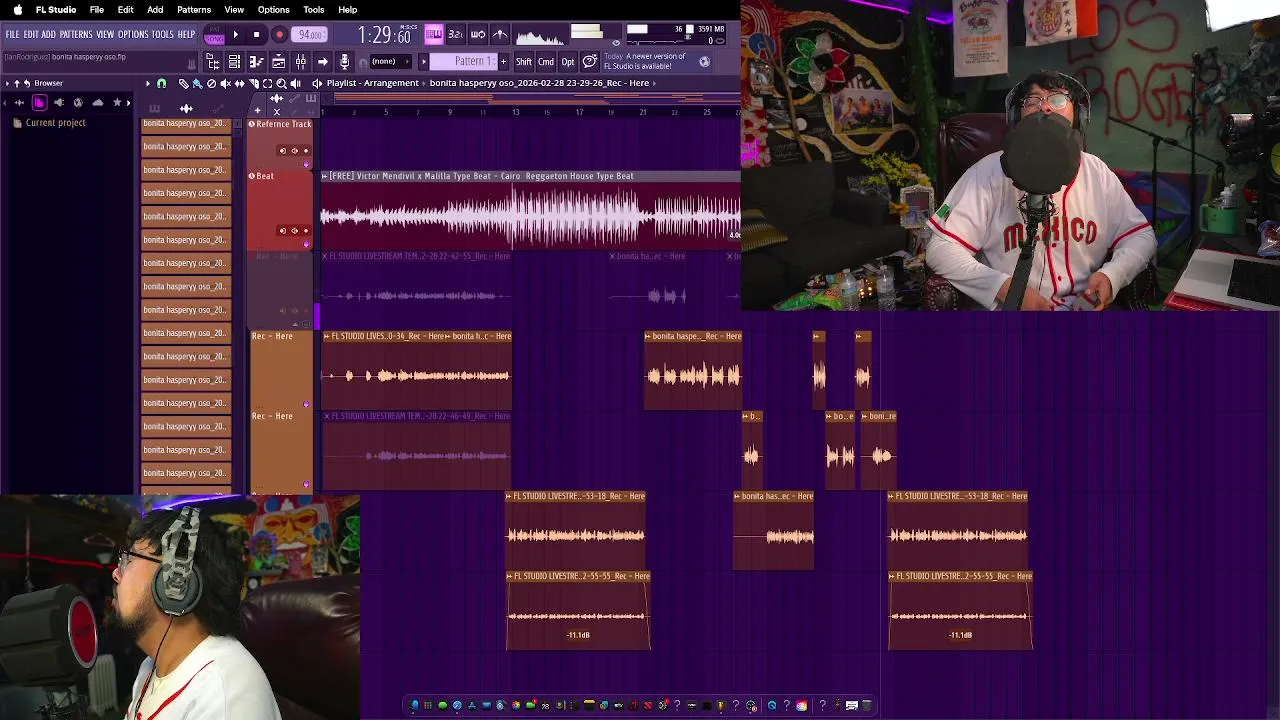Select the Paint brush tool
Image resolution: width=1280 pixels, height=720 pixels.
pos(197,83)
